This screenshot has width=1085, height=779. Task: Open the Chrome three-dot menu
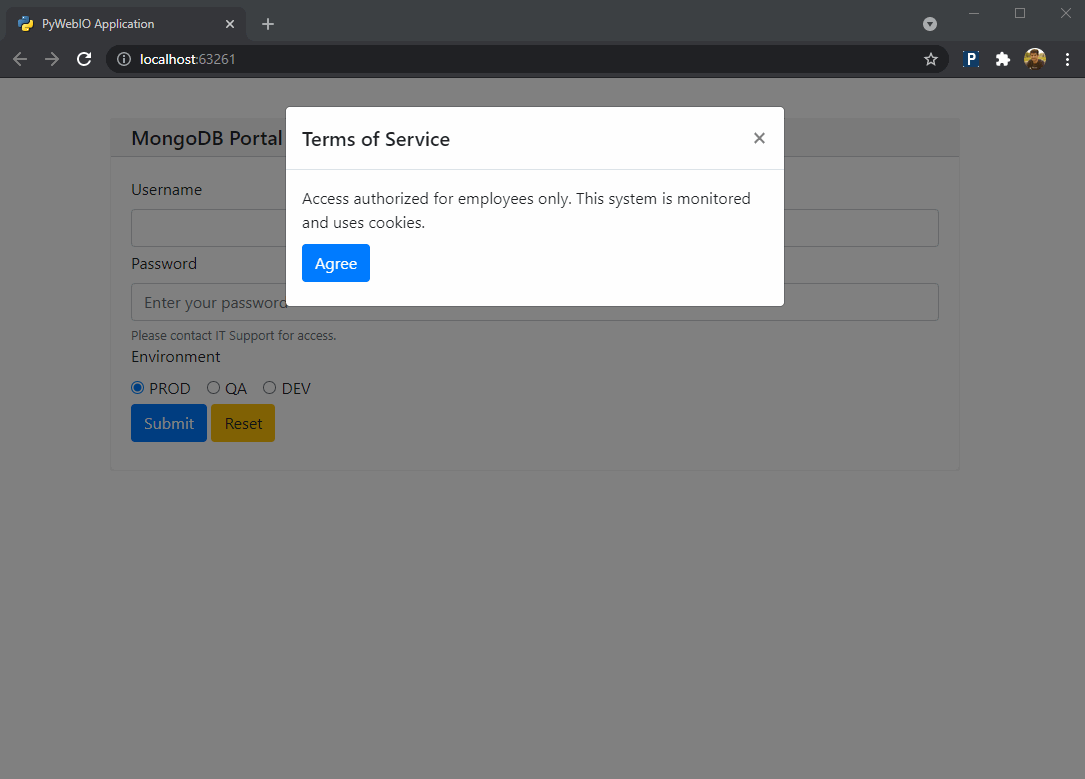(1068, 59)
